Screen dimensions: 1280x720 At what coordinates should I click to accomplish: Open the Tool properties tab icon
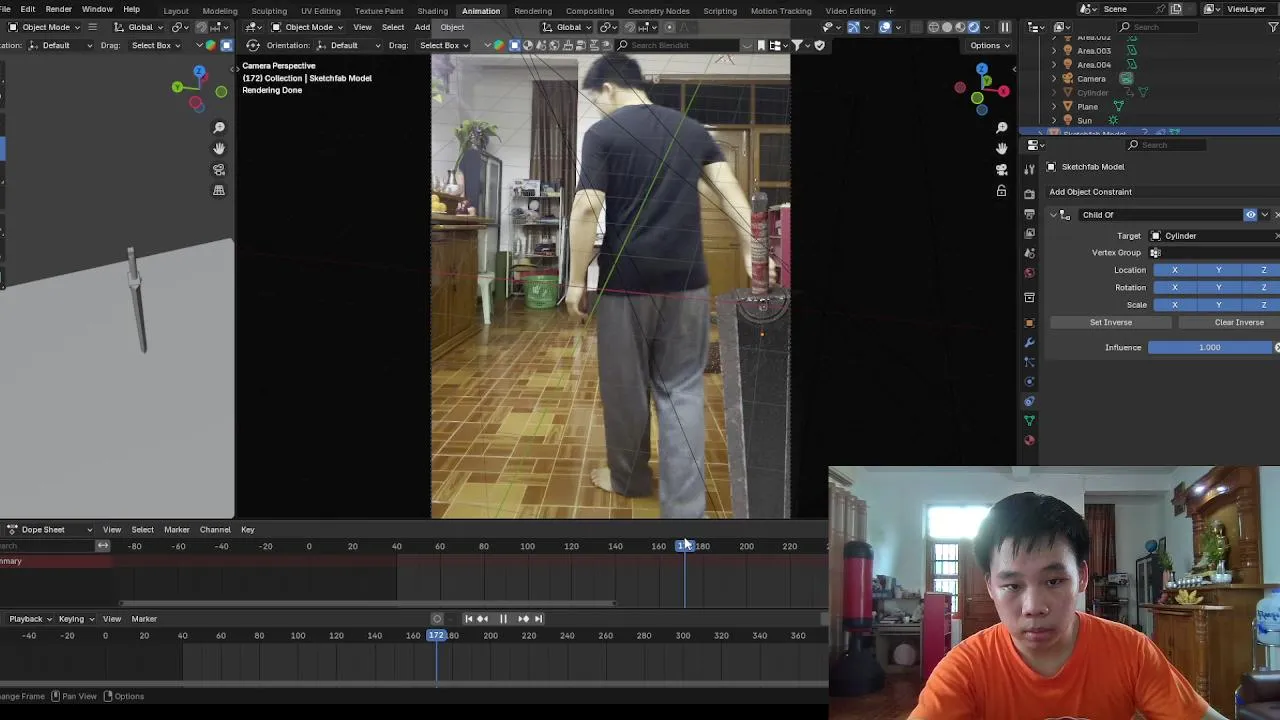[1029, 169]
